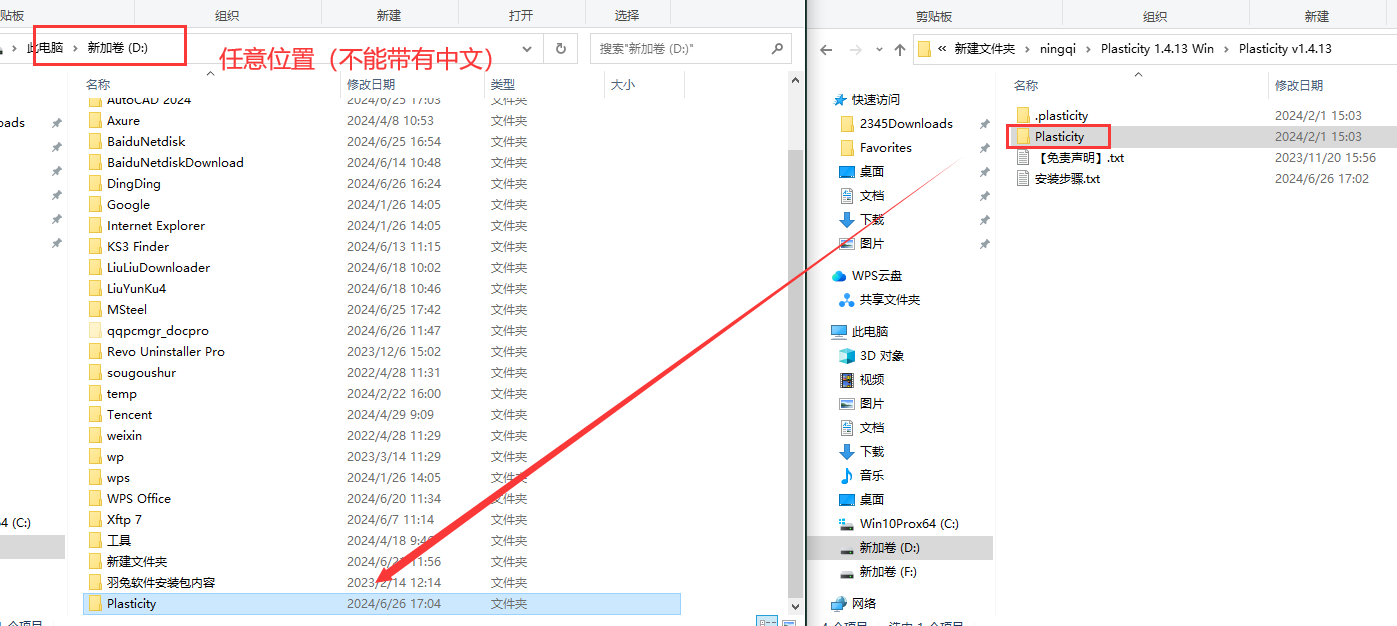The width and height of the screenshot is (1397, 626).
Task: Select the LiuLiuDownloader folder row
Action: 382,268
